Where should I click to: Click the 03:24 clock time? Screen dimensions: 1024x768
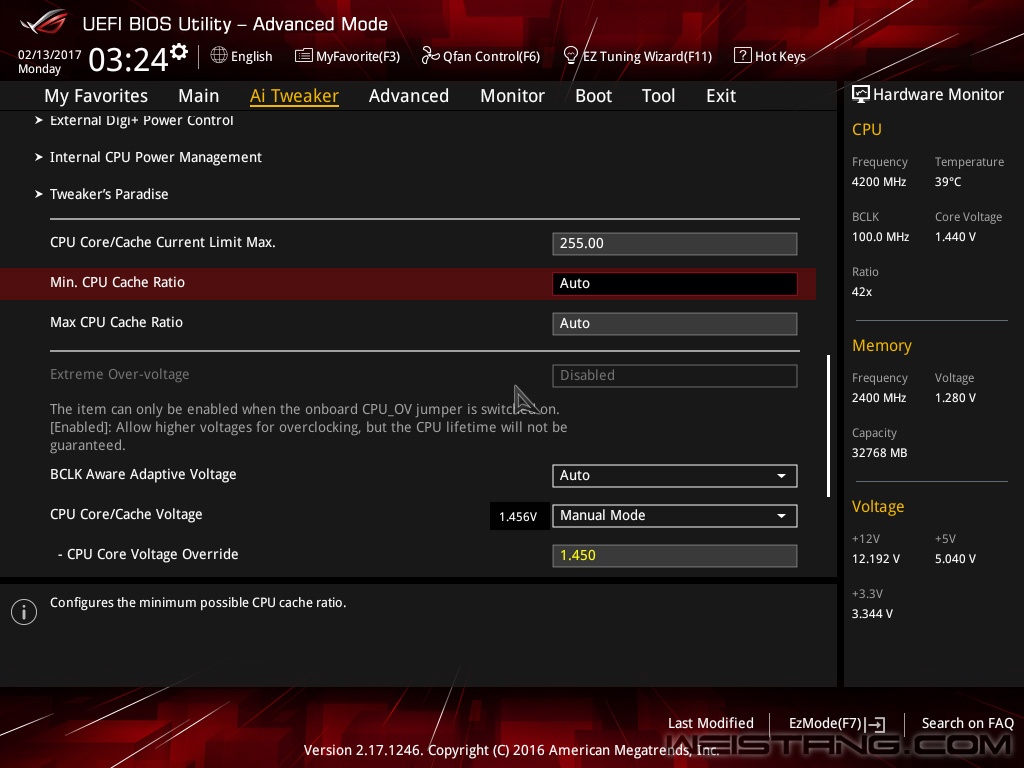point(129,59)
